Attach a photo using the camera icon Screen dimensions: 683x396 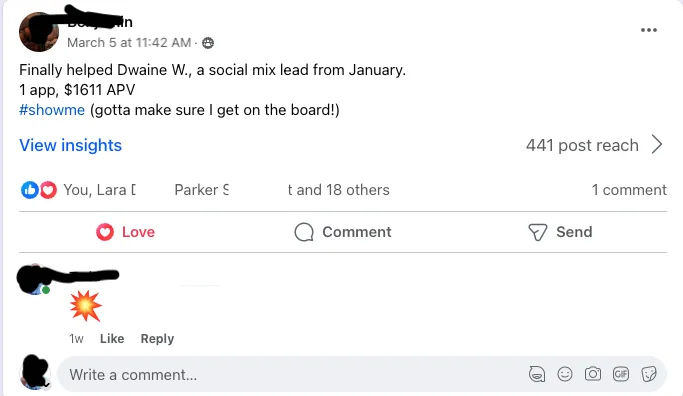[592, 374]
